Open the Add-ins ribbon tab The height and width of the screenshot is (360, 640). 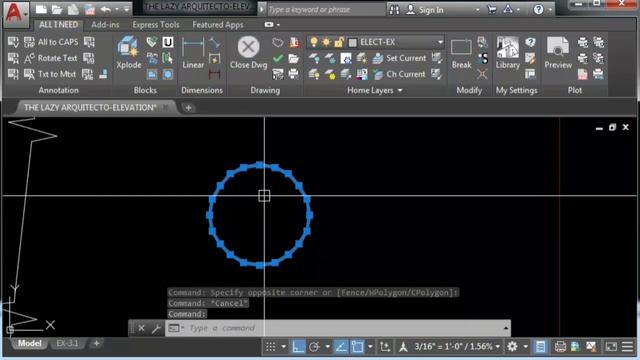tap(105, 24)
